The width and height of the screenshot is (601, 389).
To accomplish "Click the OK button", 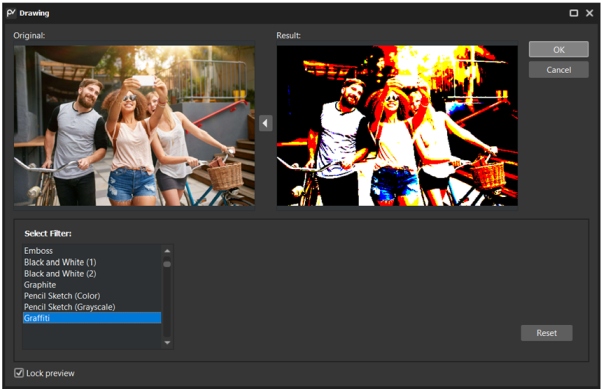I will [x=558, y=49].
